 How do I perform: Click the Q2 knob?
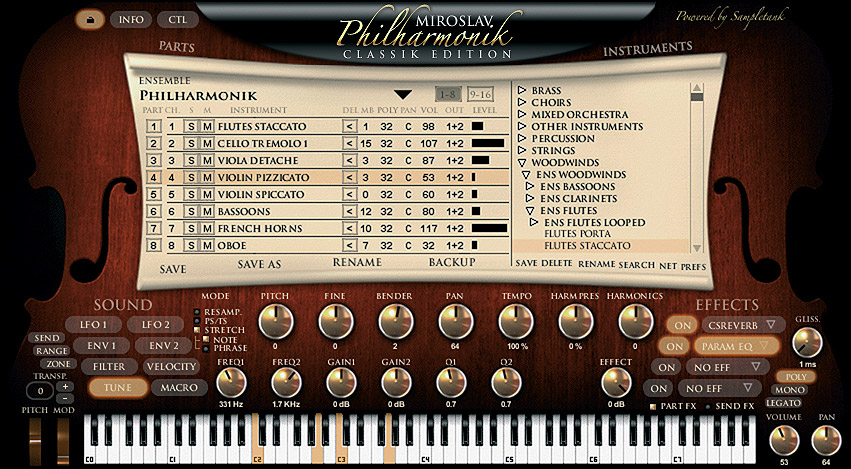[x=506, y=383]
